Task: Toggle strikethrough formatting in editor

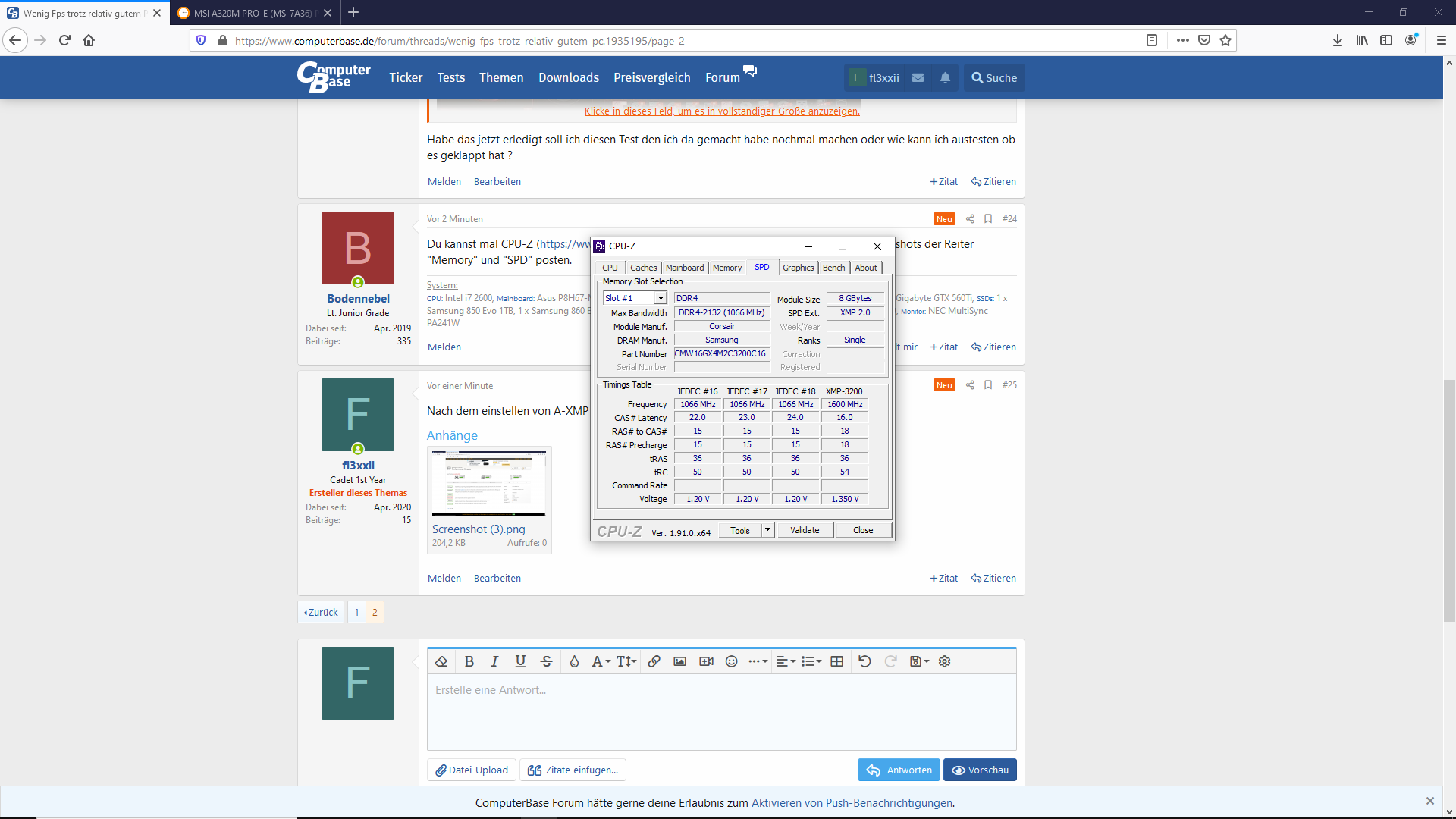Action: pos(546,661)
